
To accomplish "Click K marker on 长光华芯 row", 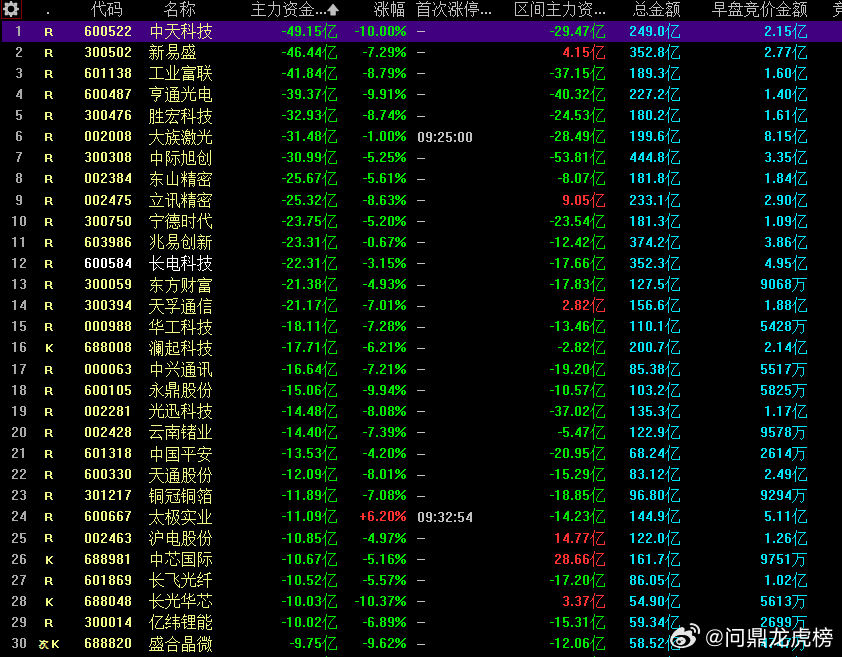I will pyautogui.click(x=49, y=602).
